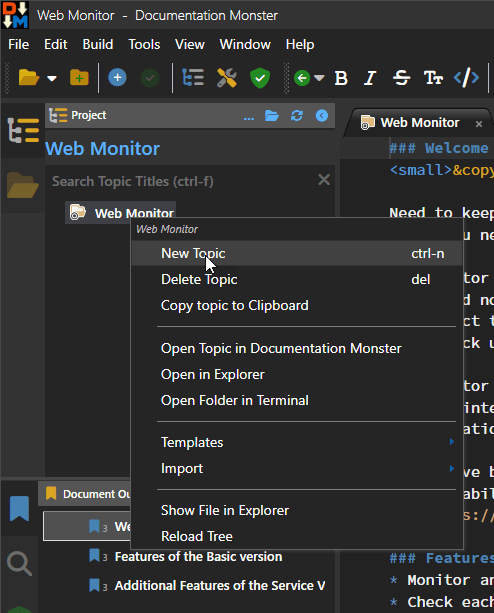Expand the Templates submenu
The width and height of the screenshot is (494, 613).
(x=297, y=443)
